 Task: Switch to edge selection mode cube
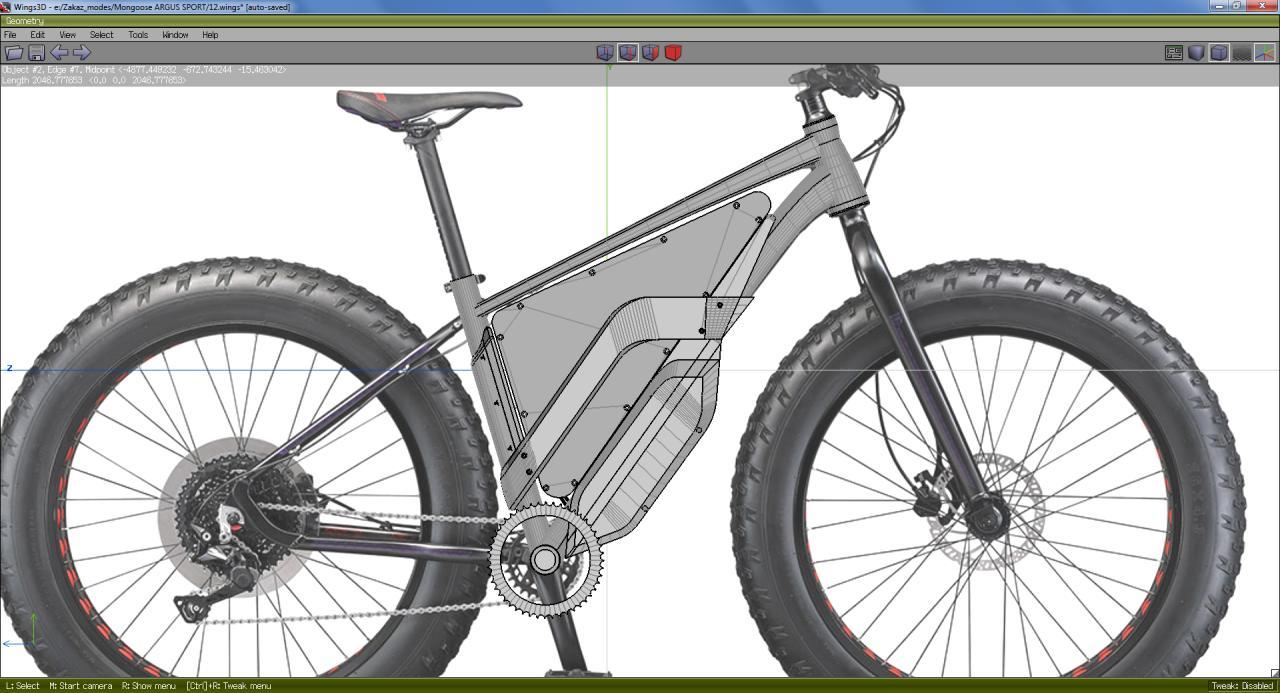tap(628, 53)
